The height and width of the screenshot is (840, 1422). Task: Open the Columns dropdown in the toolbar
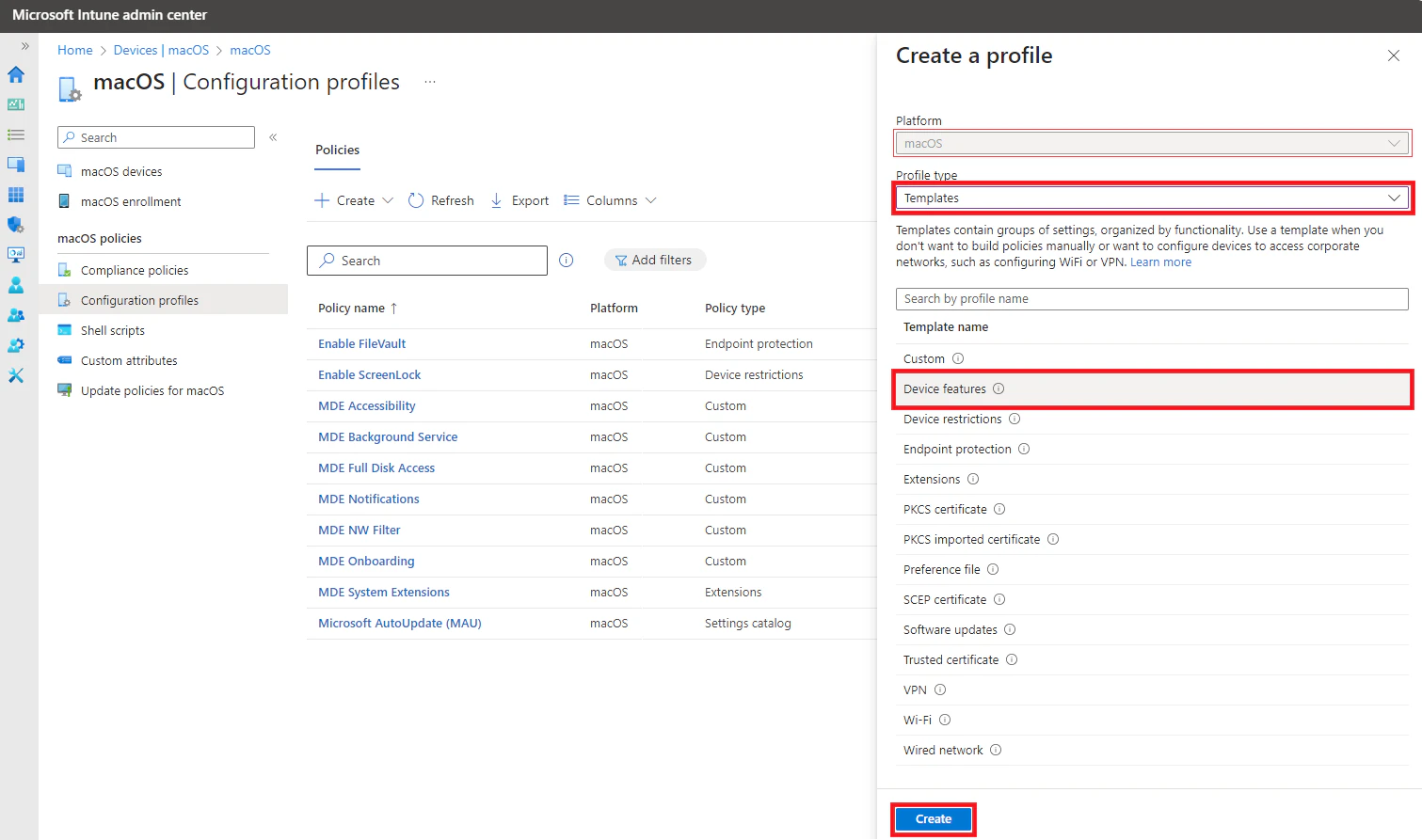pos(610,200)
